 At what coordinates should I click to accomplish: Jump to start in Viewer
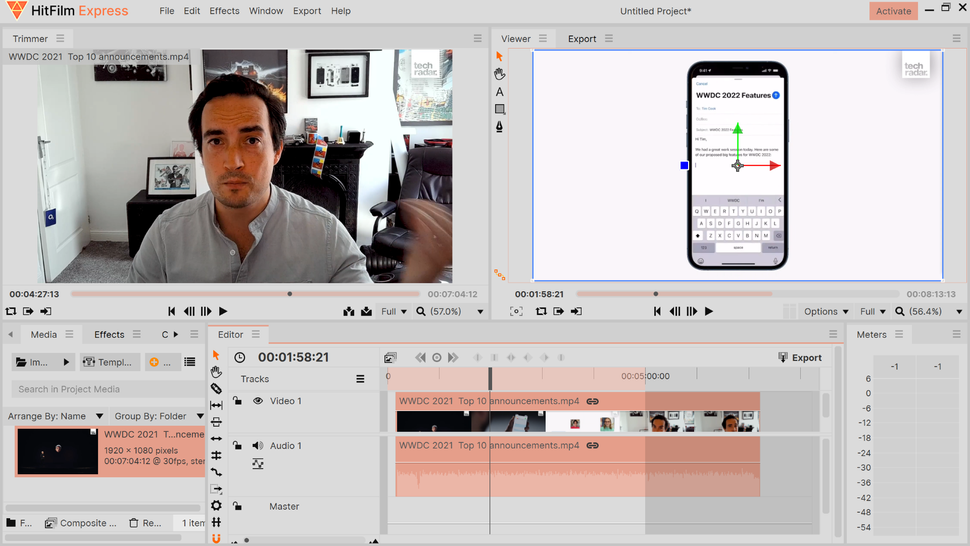click(x=657, y=312)
